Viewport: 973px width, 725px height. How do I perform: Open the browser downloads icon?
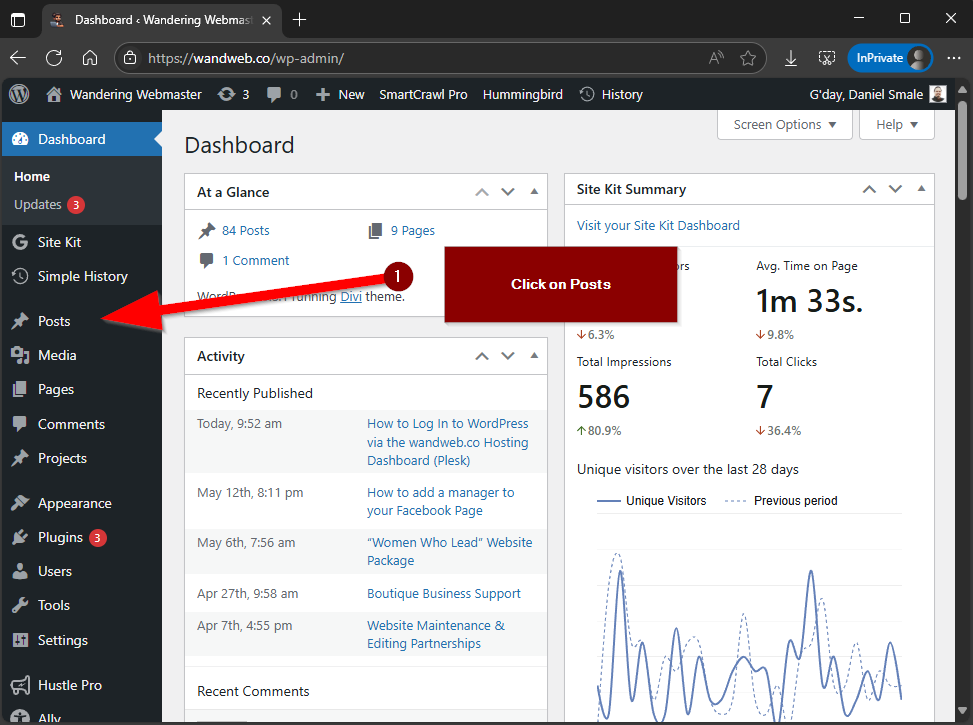coord(791,58)
